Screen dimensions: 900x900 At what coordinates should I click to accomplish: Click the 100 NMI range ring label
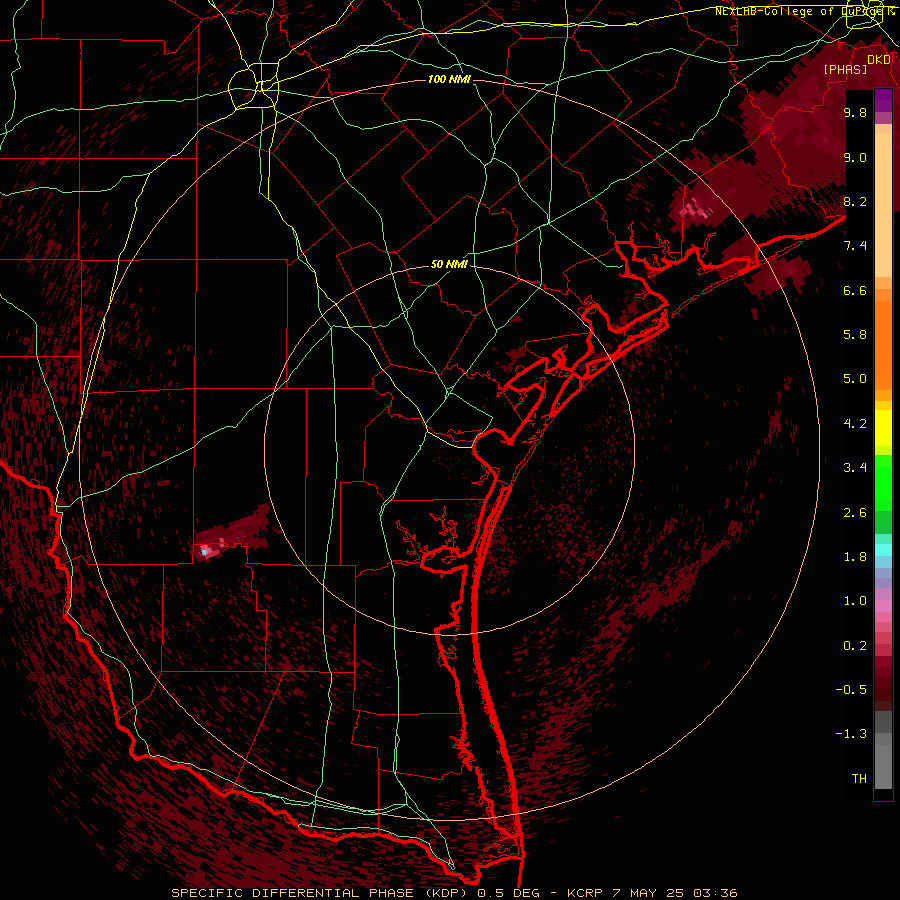[449, 79]
